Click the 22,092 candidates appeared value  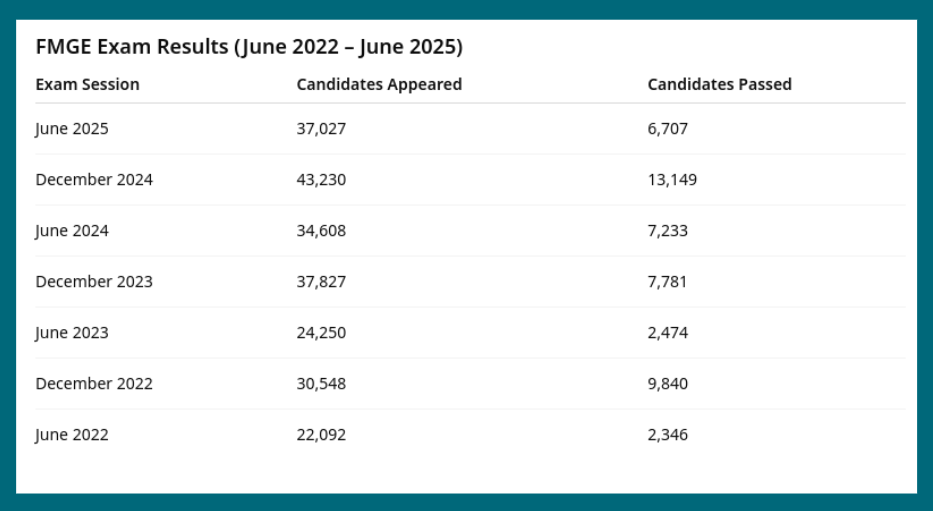[321, 435]
